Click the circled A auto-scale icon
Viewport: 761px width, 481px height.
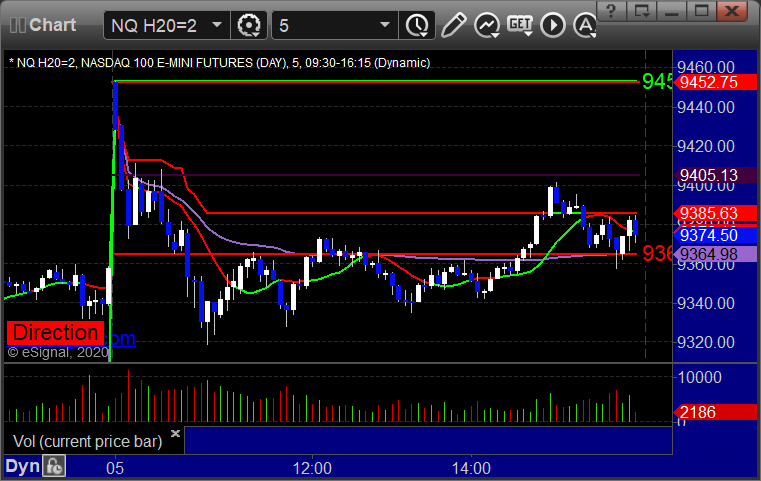pyautogui.click(x=584, y=25)
